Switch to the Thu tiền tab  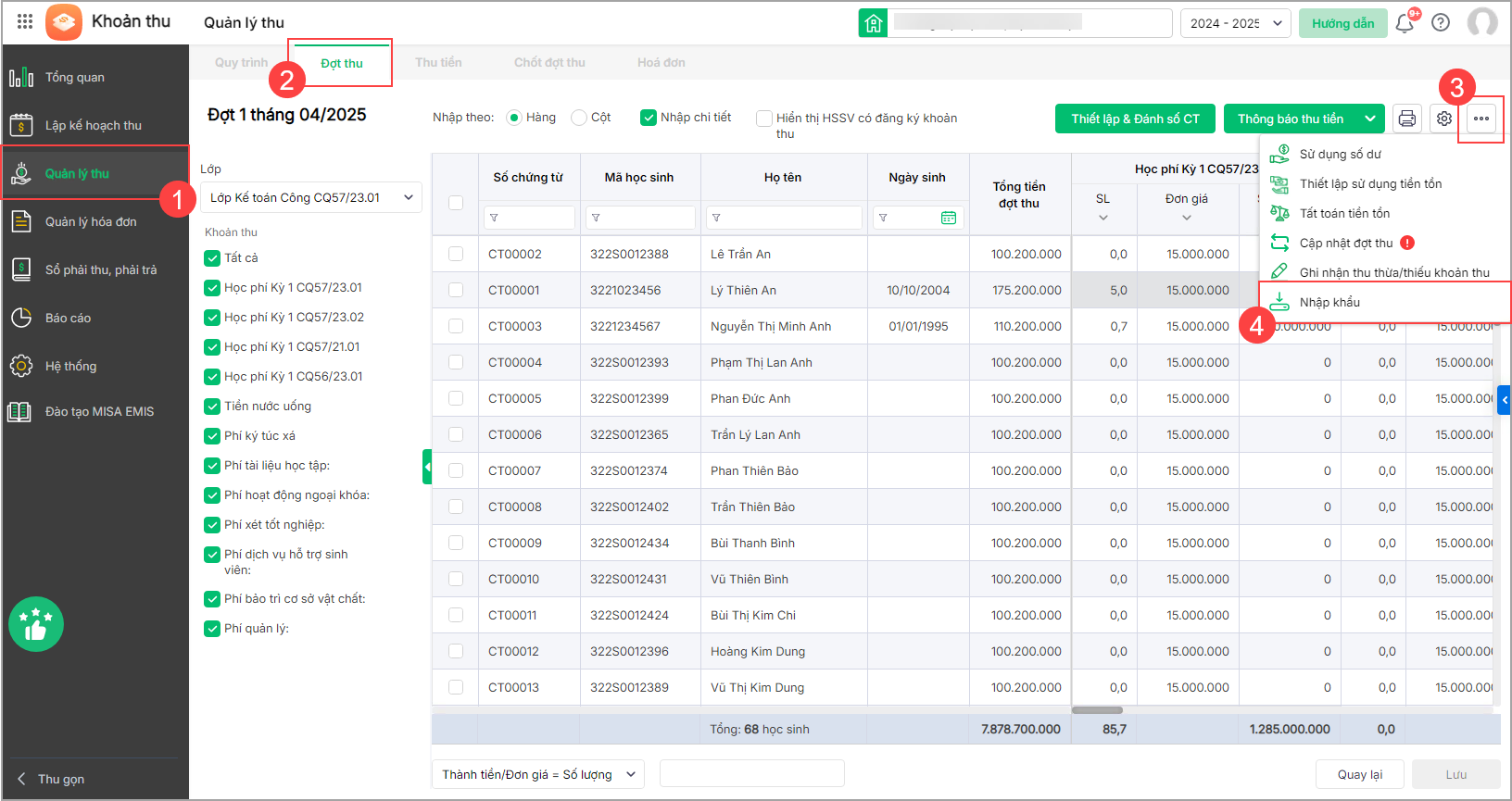coord(438,63)
